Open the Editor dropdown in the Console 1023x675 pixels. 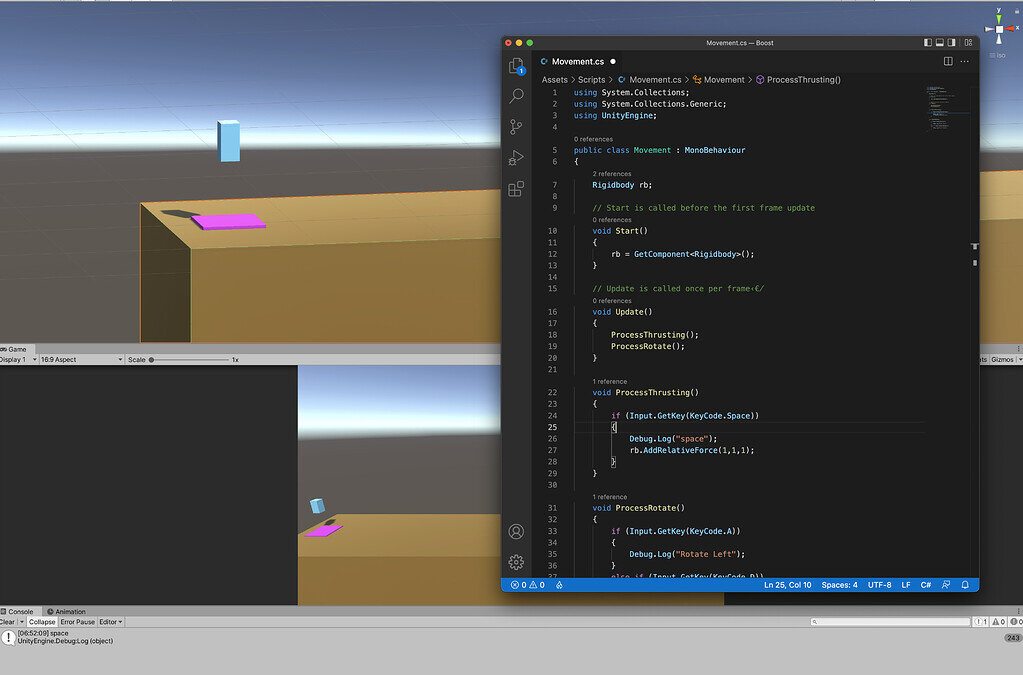111,621
